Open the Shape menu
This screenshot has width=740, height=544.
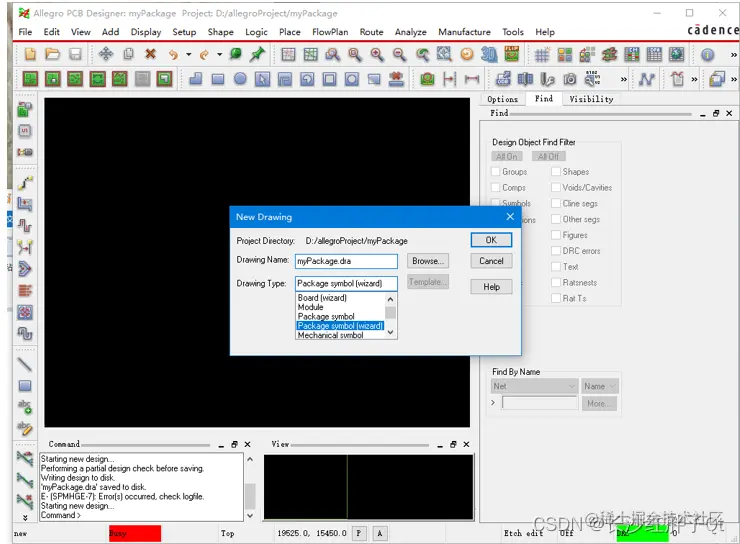coord(220,32)
